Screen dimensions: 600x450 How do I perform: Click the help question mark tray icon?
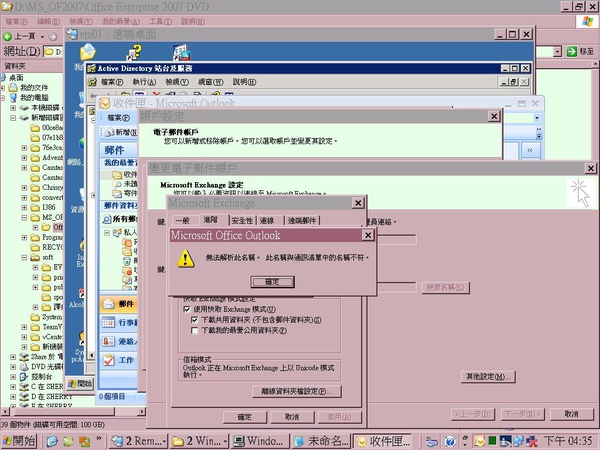pyautogui.click(x=450, y=441)
